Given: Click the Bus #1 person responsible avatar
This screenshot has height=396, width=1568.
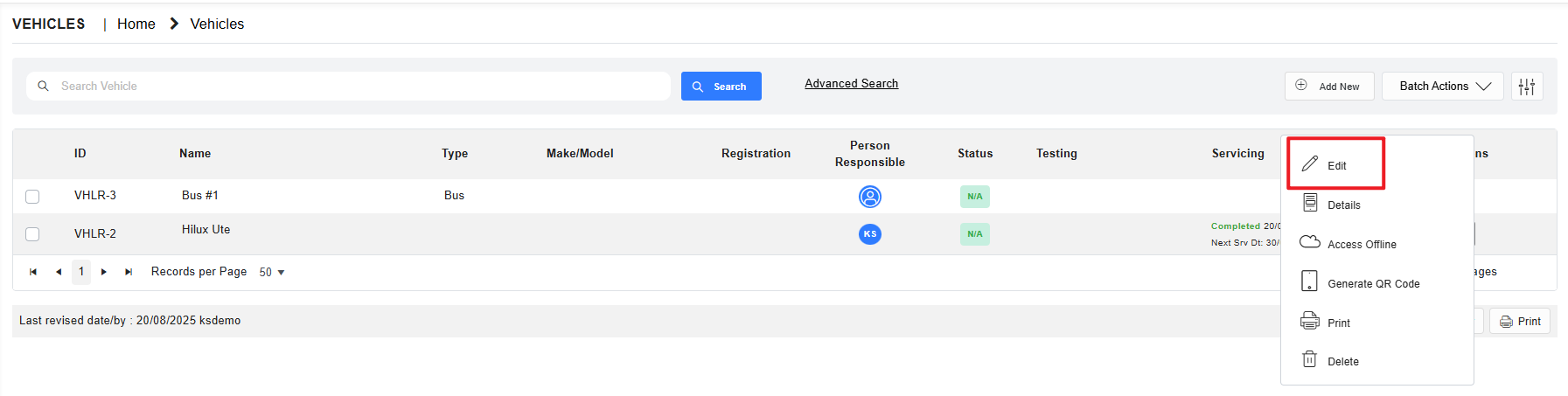Looking at the screenshot, I should point(869,197).
